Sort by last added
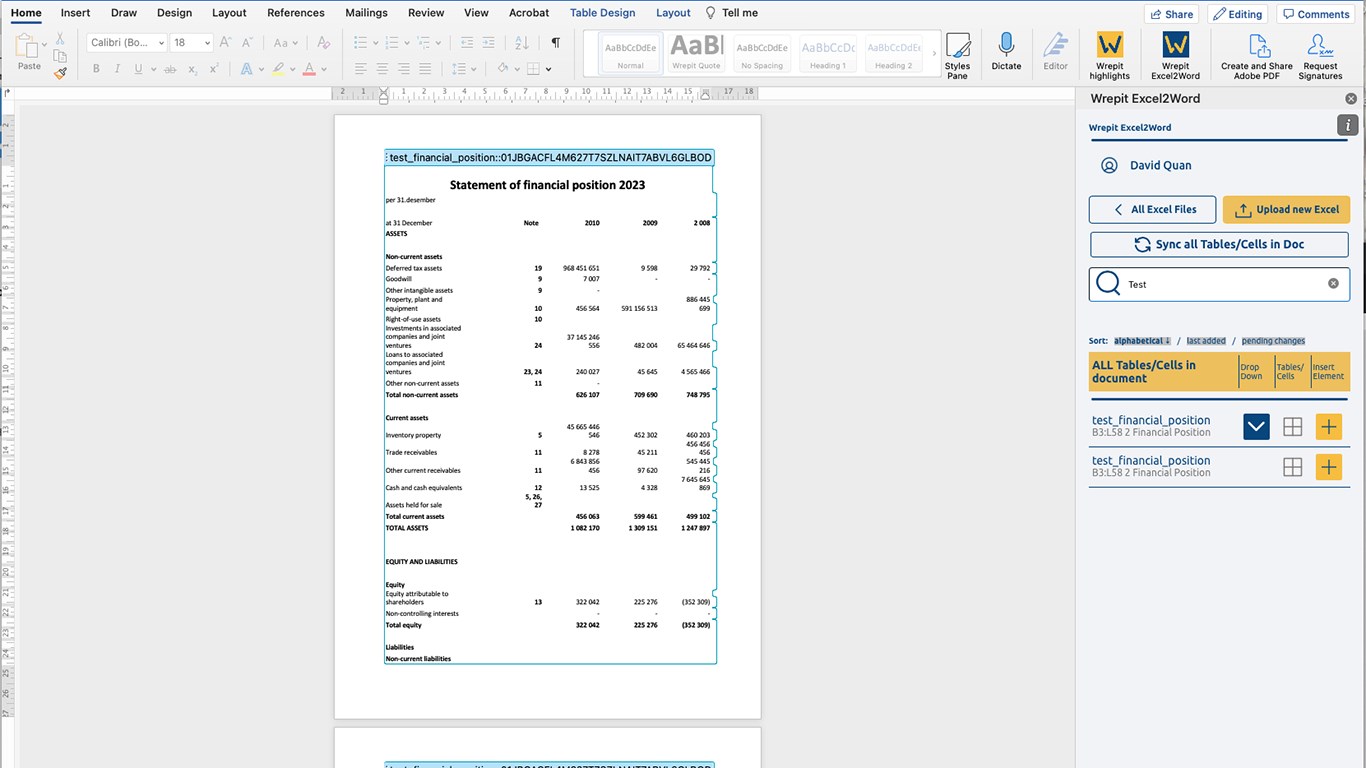Screen dimensions: 1366x768 (x=1206, y=341)
